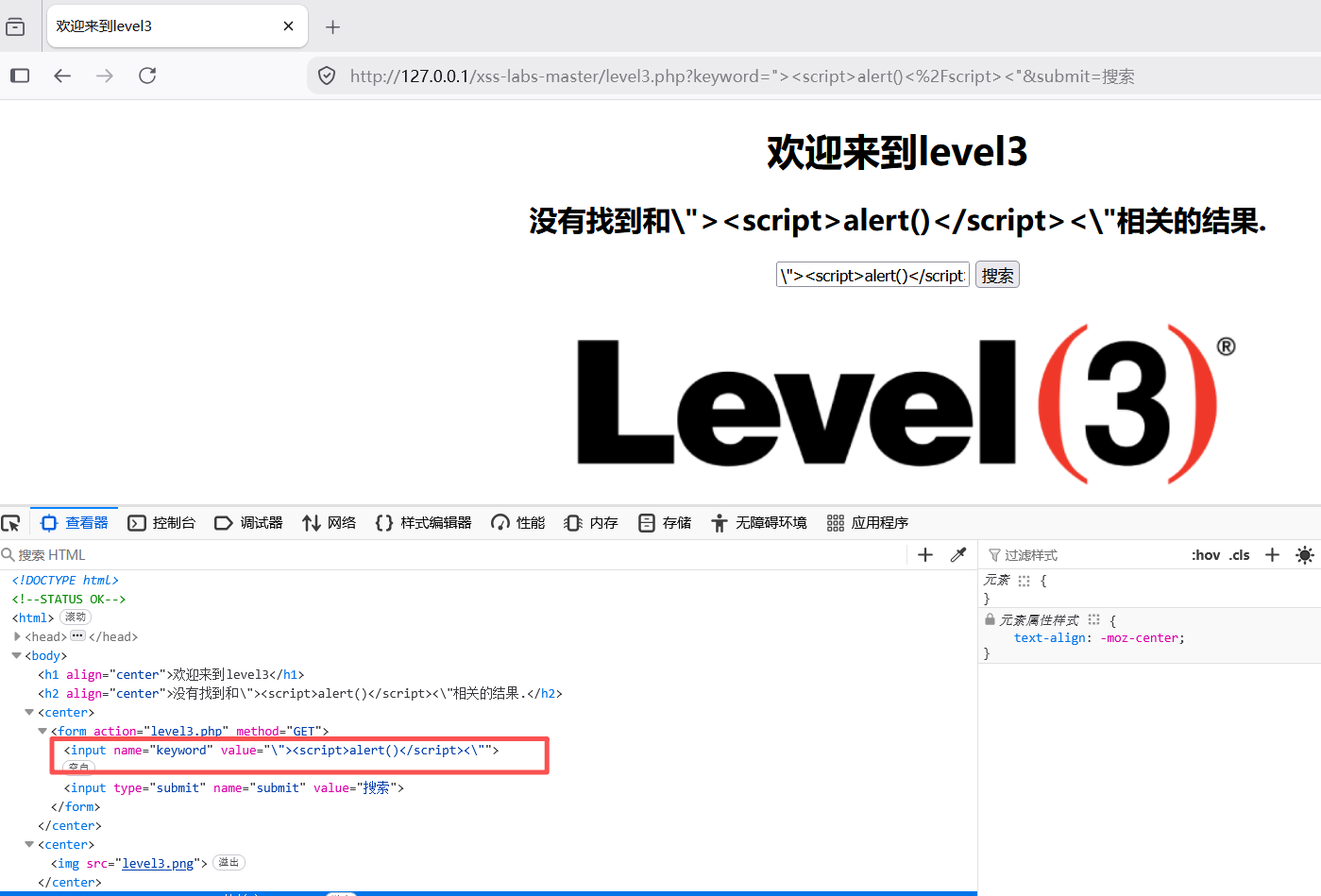
Task: Click the 没有找到和 result message heading
Action: [897, 221]
